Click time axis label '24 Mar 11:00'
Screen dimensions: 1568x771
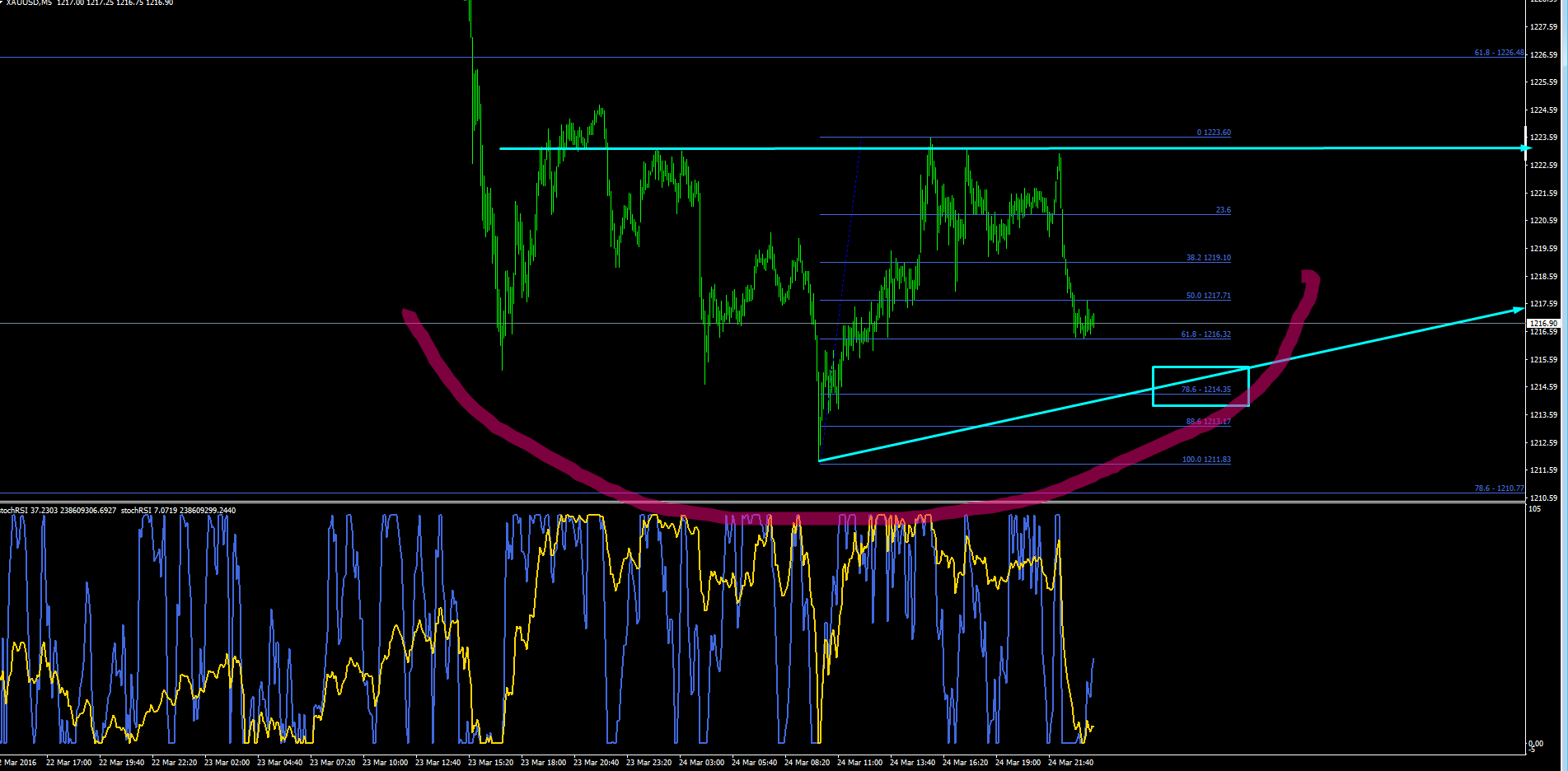pyautogui.click(x=860, y=763)
